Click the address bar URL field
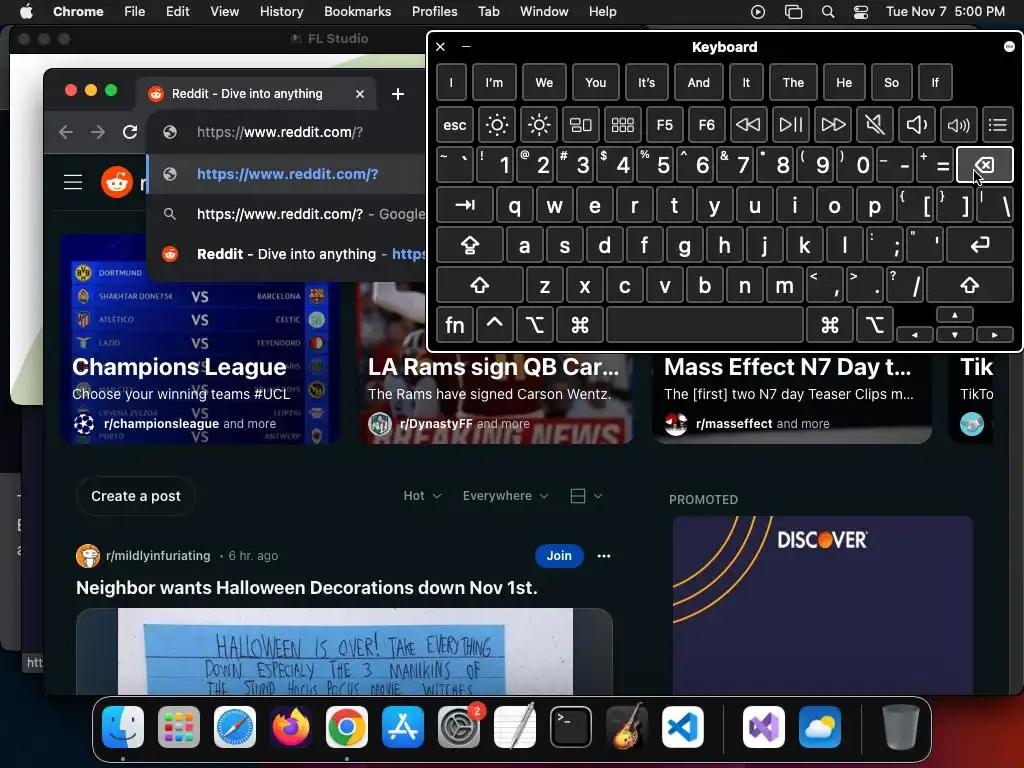Viewport: 1024px width, 768px height. pos(287,132)
